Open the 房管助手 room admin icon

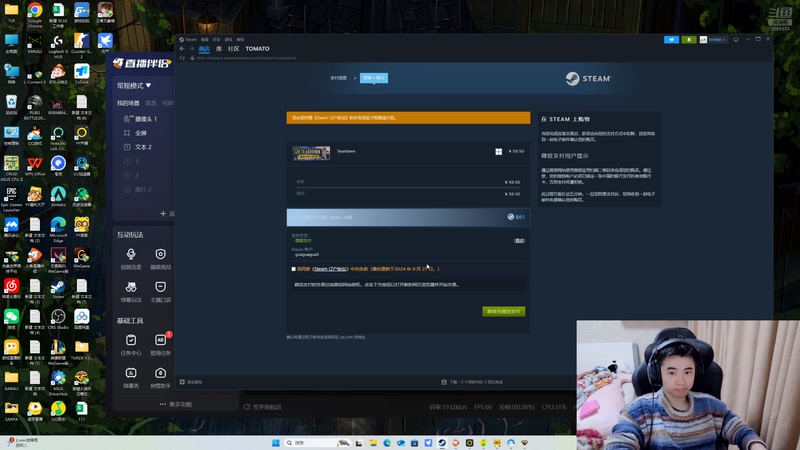click(160, 377)
